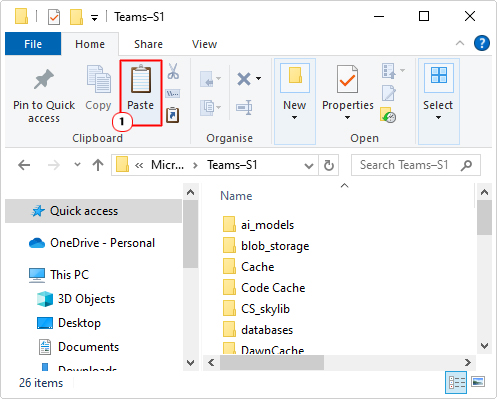
Task: Open the File menu
Action: tap(33, 44)
